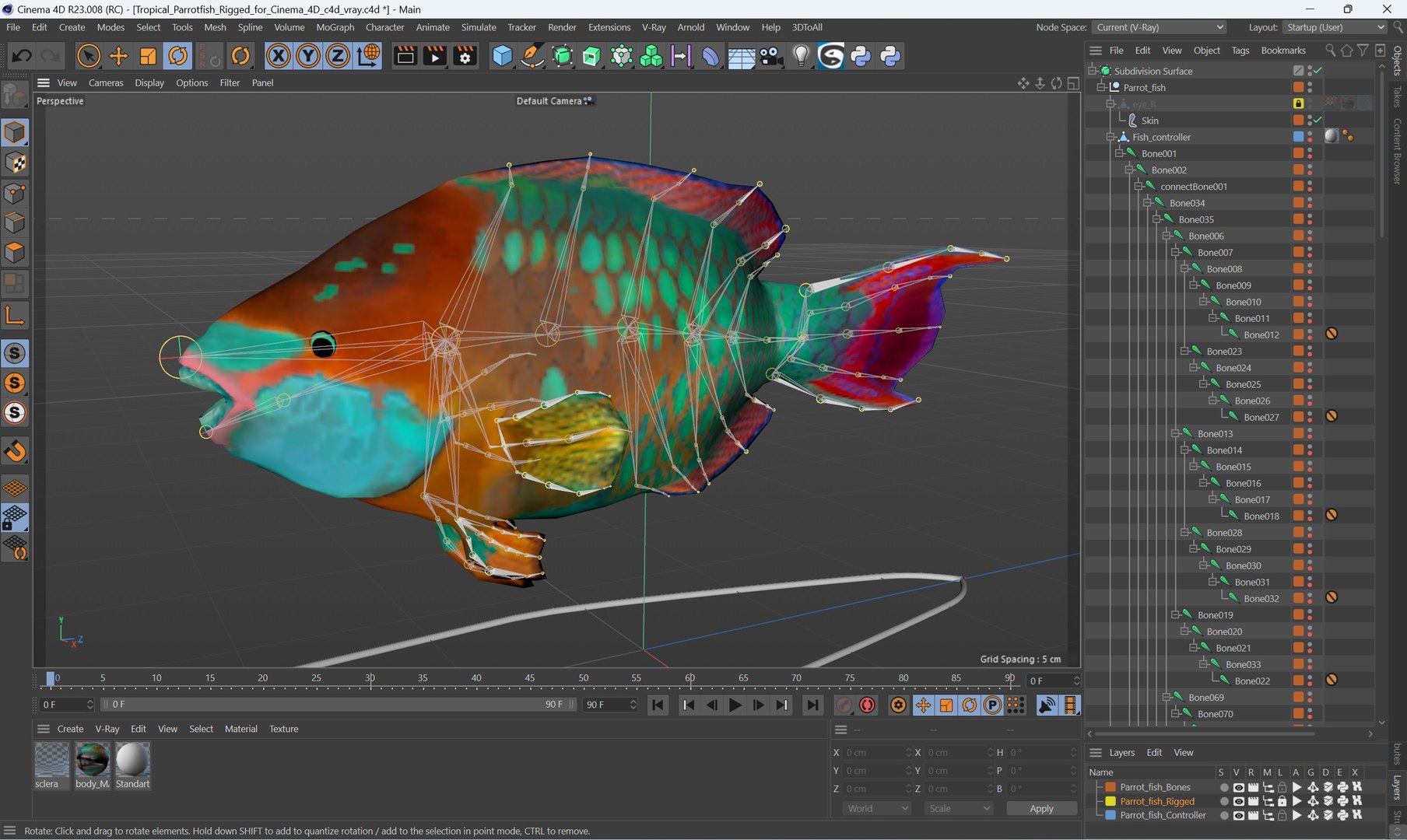Open the Scale dropdown in coordinates
1407x840 pixels.
(x=959, y=808)
